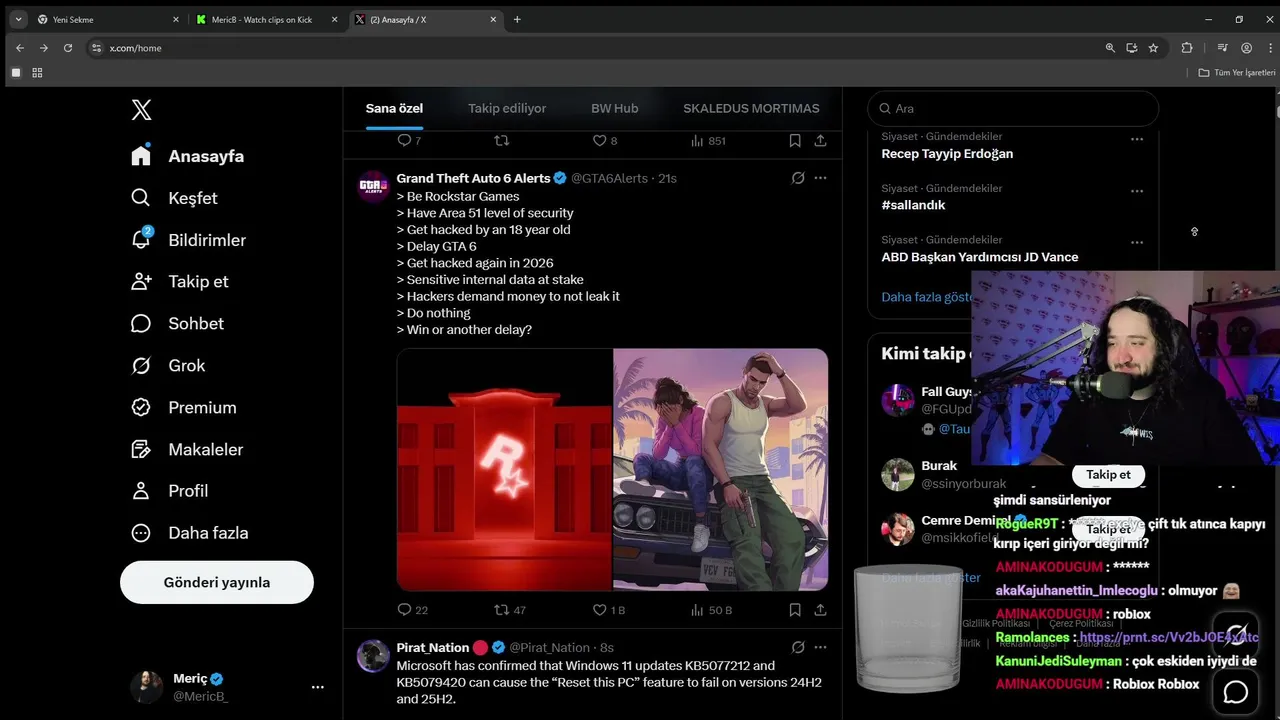Click the Makaleler article icon

(141, 449)
